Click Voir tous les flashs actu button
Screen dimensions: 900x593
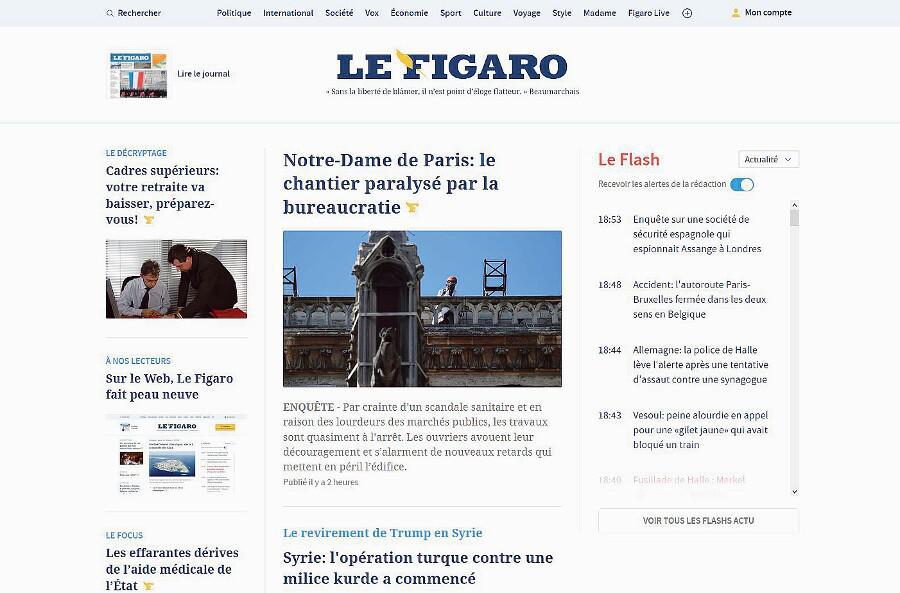click(699, 521)
